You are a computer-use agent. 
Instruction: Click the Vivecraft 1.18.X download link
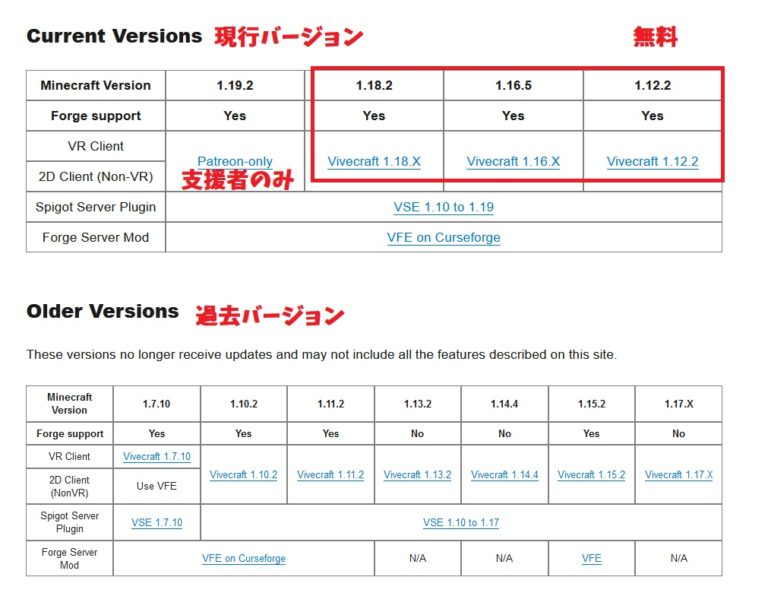click(374, 161)
